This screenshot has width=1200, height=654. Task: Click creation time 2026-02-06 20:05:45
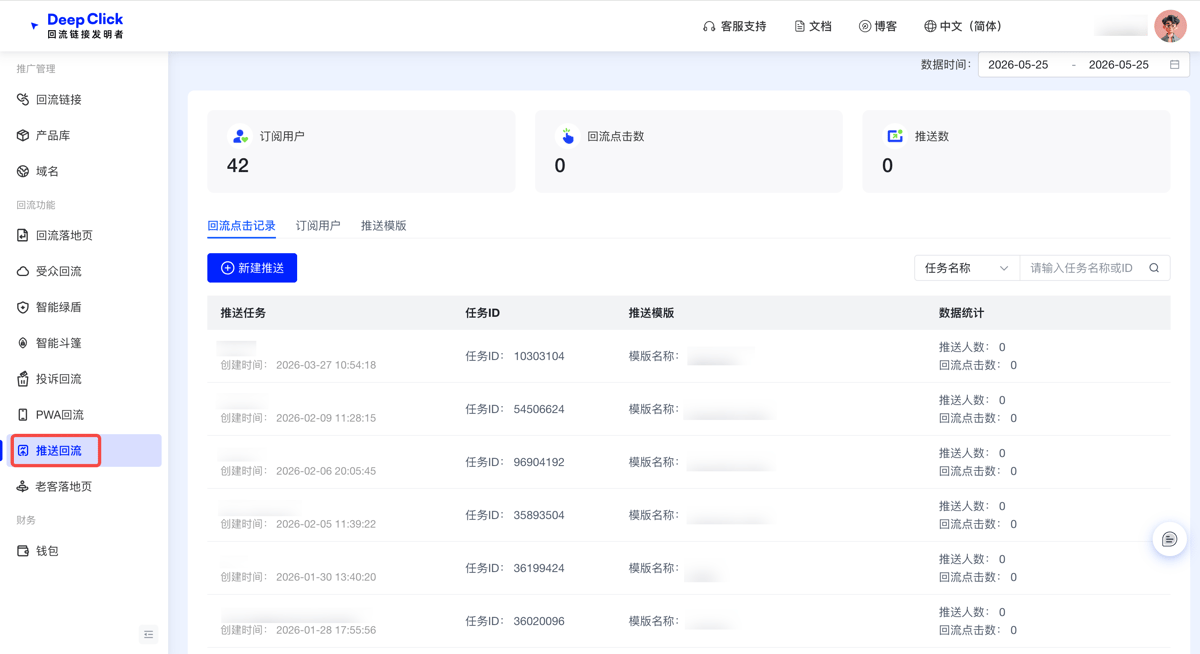(x=326, y=471)
